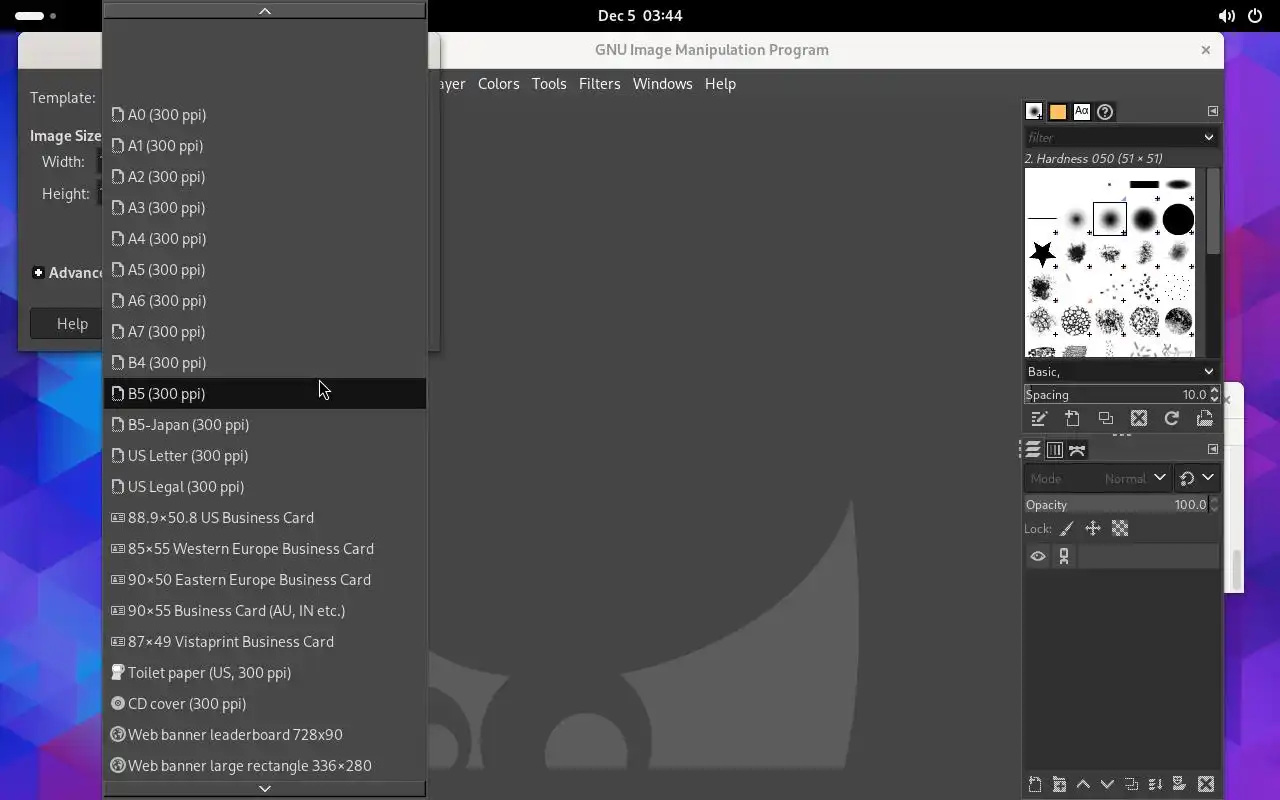Click the layer link chain icon

[1064, 557]
